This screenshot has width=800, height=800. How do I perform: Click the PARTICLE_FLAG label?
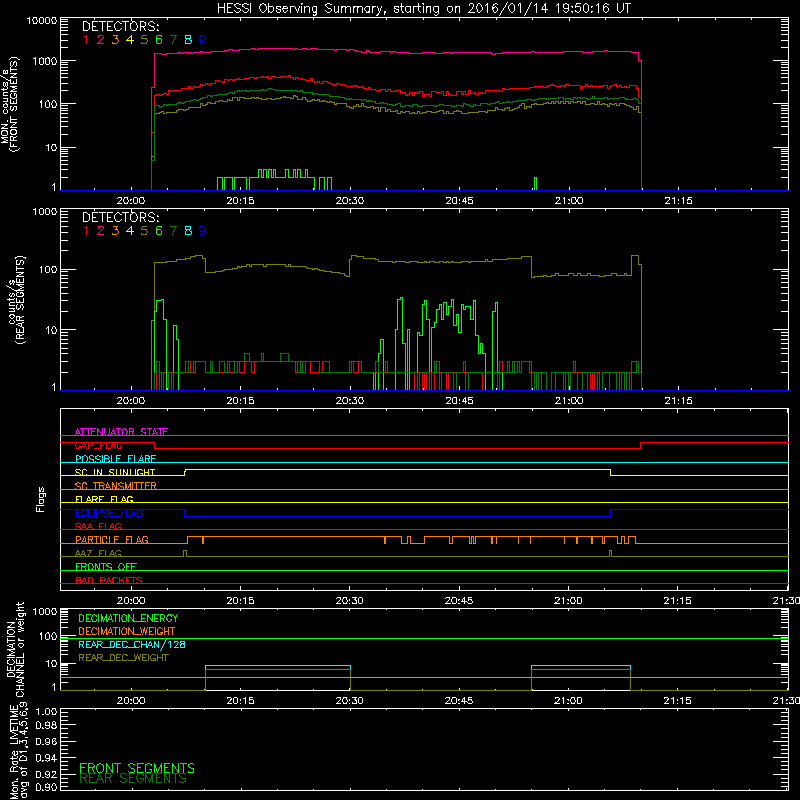pos(112,540)
